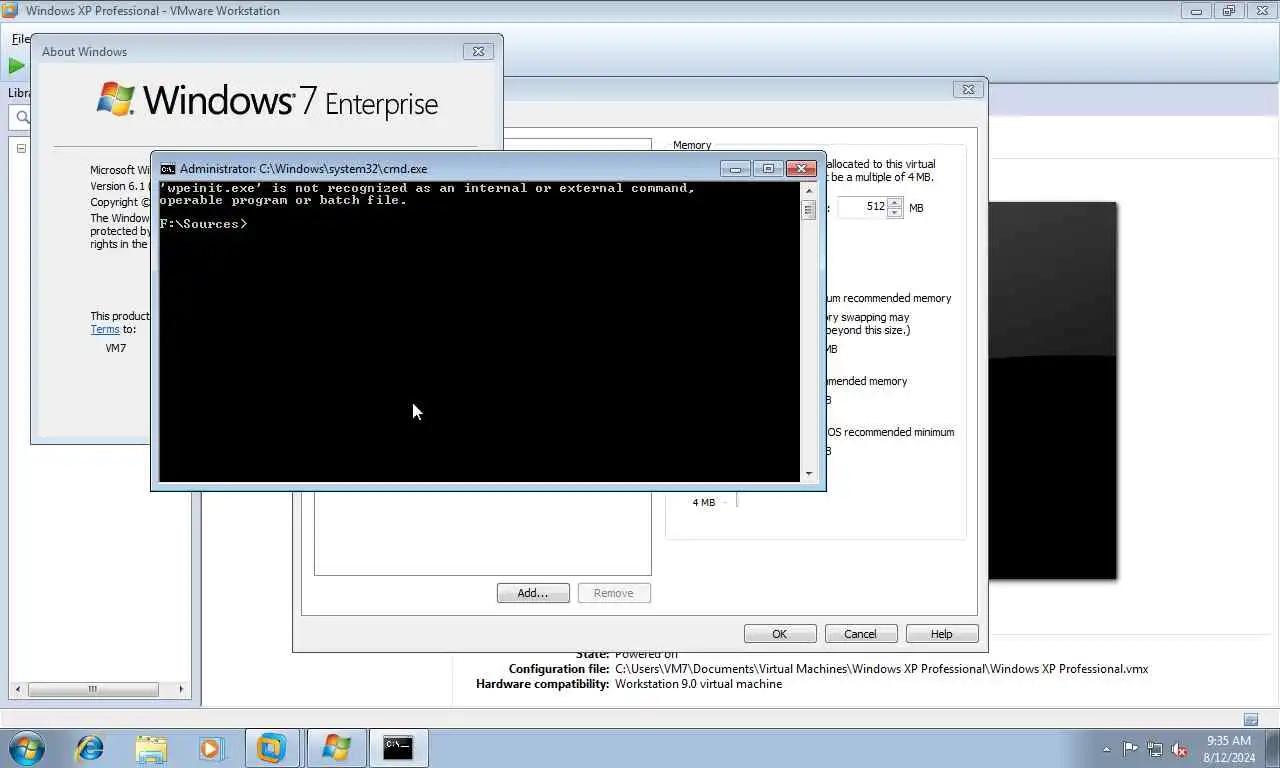Show hidden tray icons arrow
The width and height of the screenshot is (1280, 768).
1106,748
